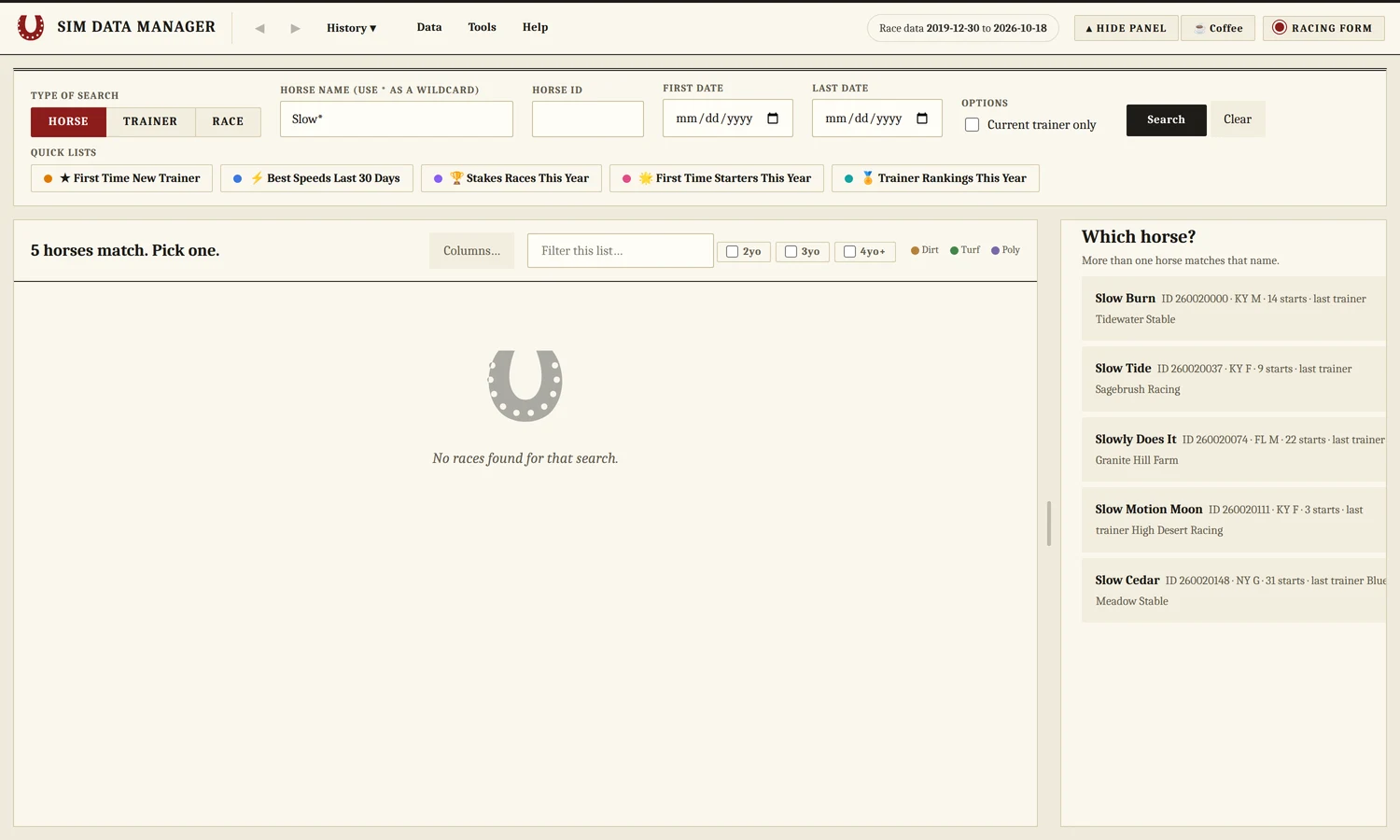1400x840 pixels.
Task: Pick Slow Cedar from matches
Action: 1234,590
